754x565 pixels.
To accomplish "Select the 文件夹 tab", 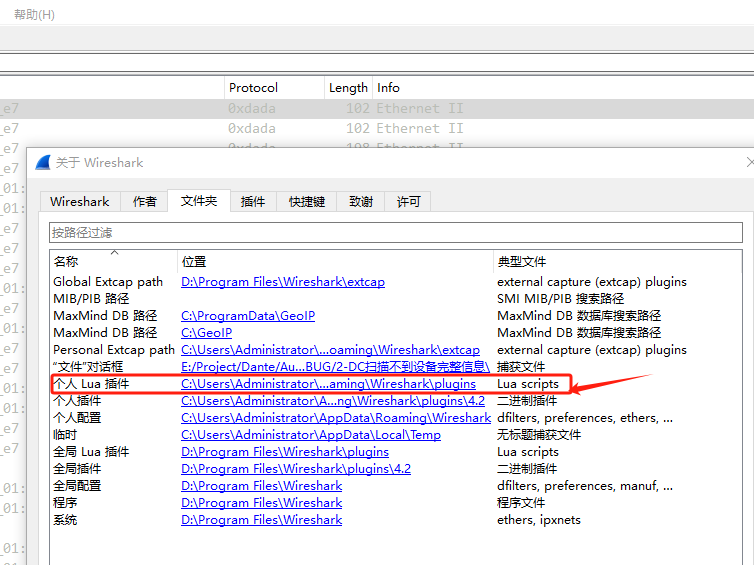I will 199,201.
